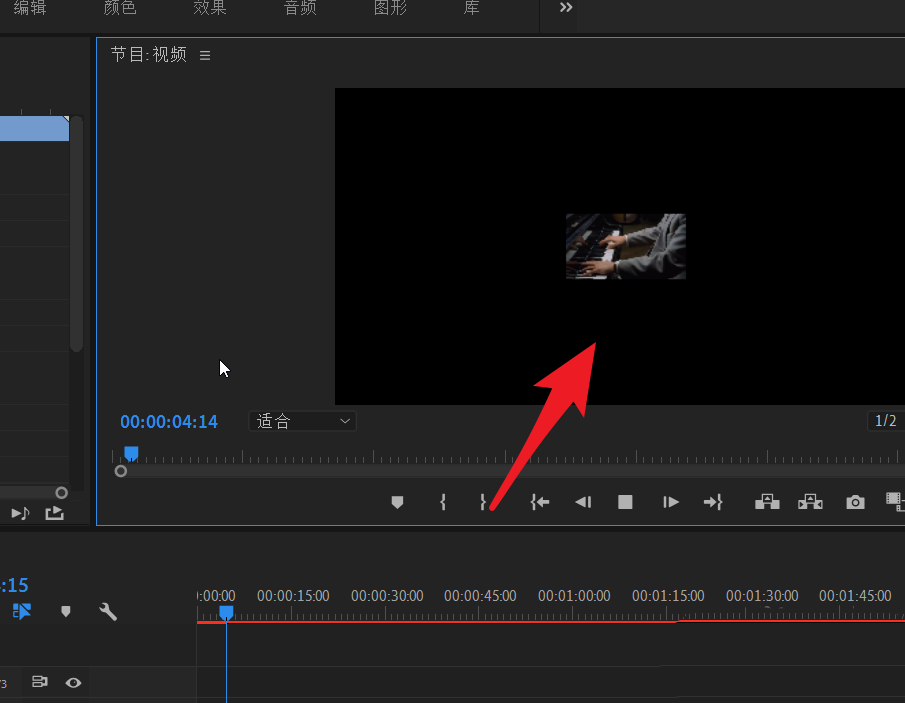Toggle linked selection in the timeline

[23, 611]
